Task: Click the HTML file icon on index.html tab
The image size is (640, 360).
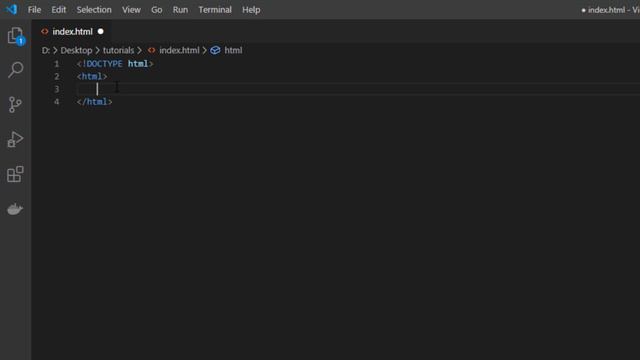Action: [x=44, y=31]
